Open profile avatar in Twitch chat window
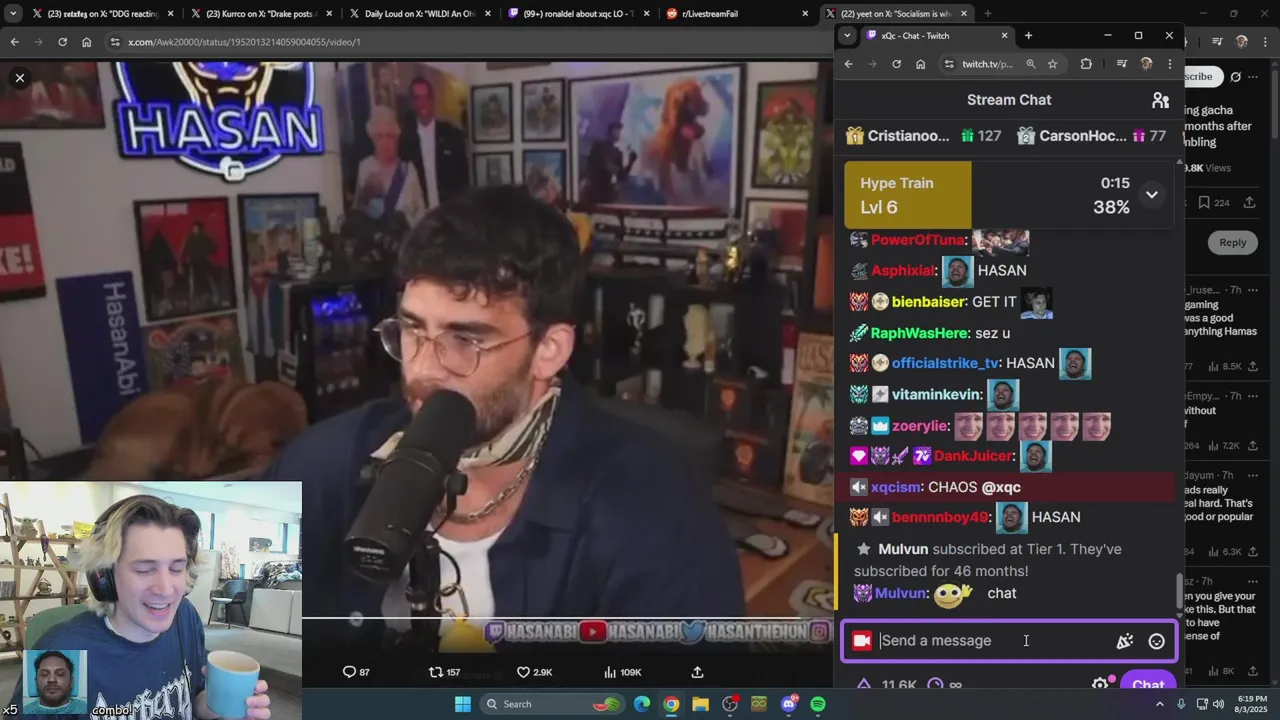1280x720 pixels. (x=1146, y=64)
